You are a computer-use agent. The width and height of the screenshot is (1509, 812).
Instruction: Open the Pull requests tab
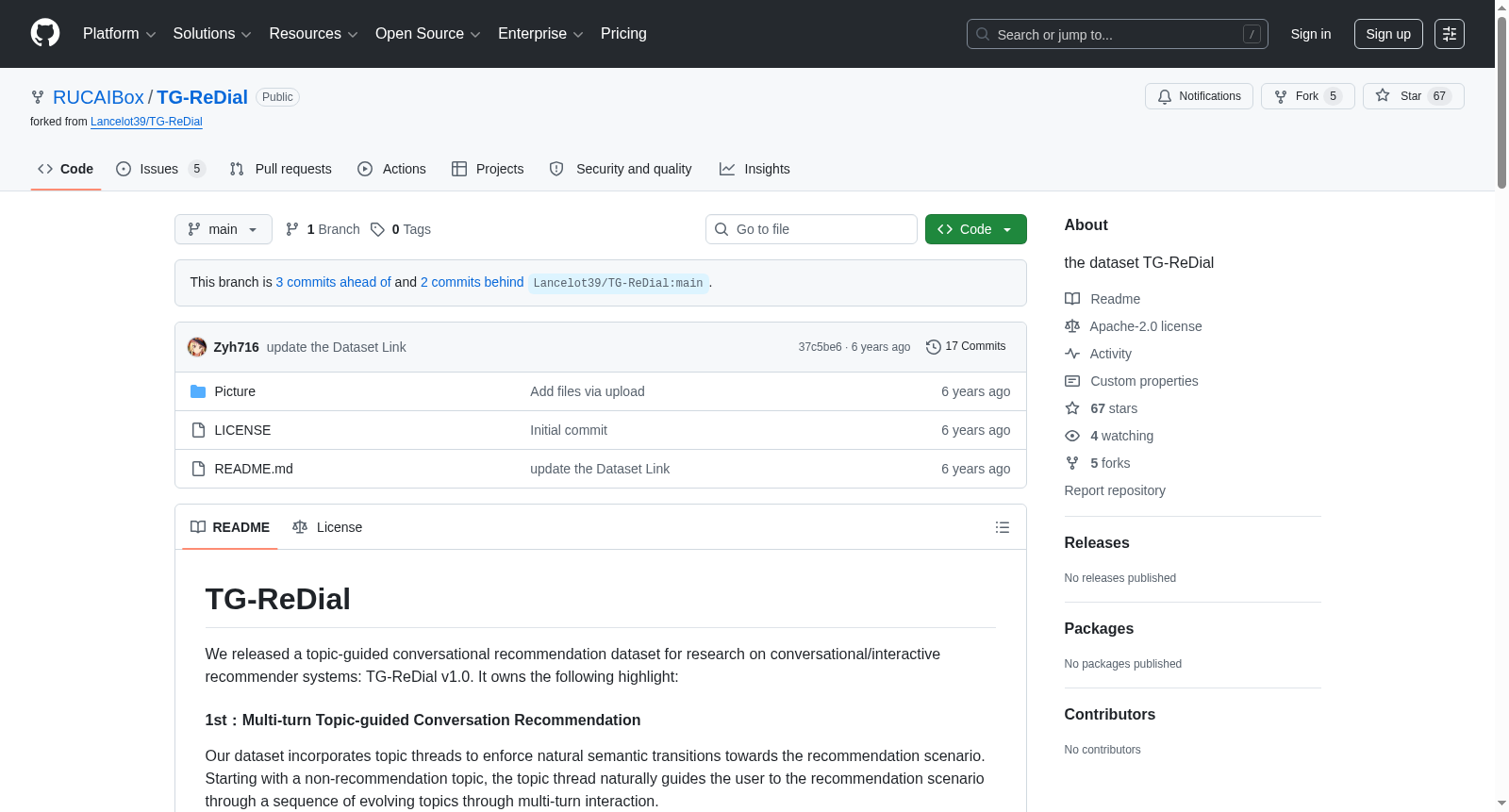click(280, 169)
